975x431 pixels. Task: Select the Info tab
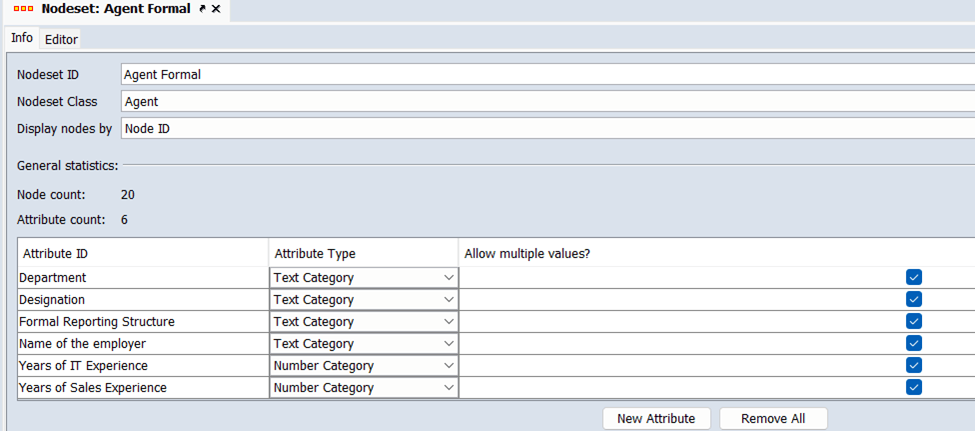pos(22,38)
